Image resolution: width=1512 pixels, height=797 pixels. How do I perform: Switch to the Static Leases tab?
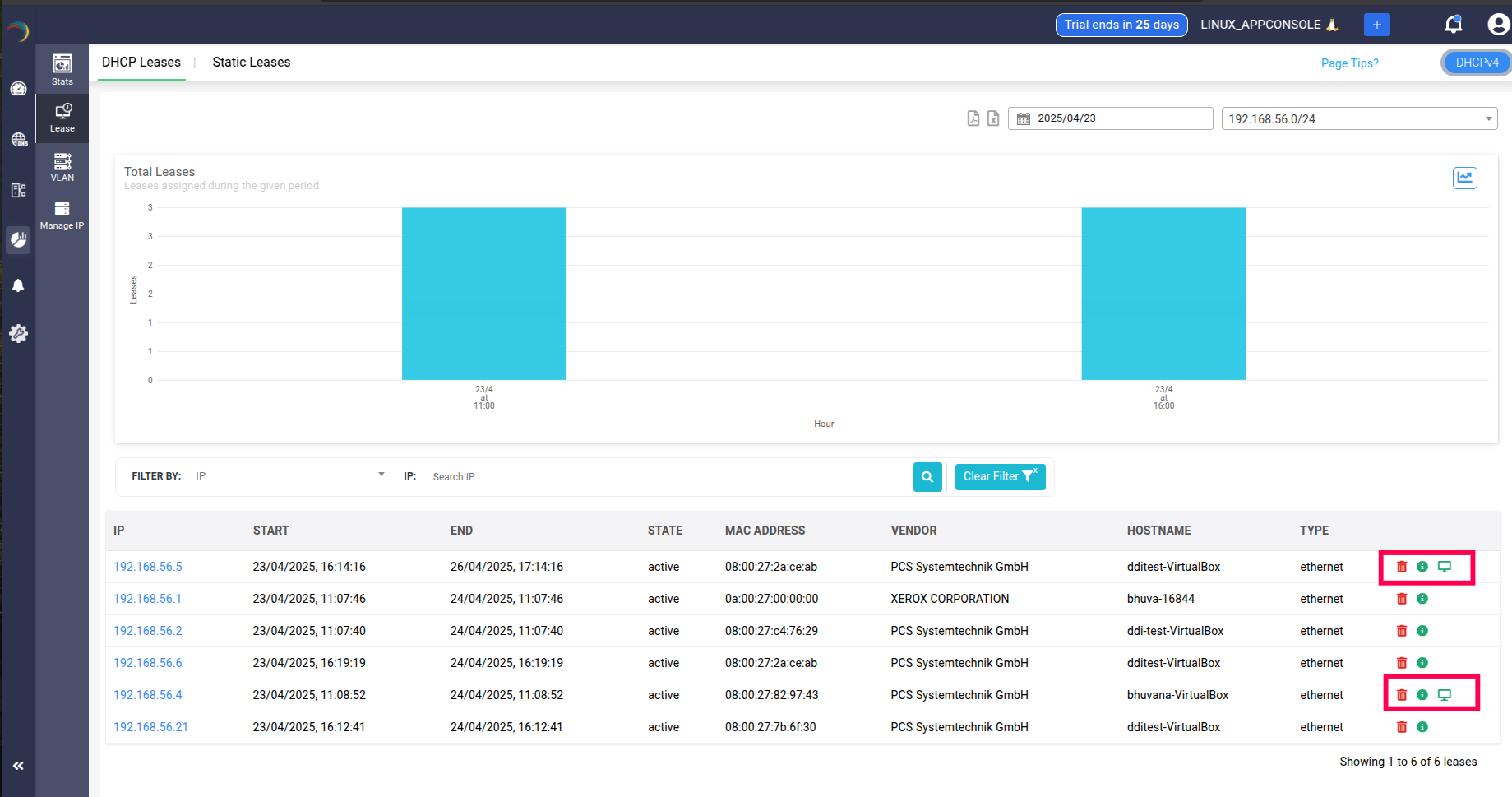point(251,63)
